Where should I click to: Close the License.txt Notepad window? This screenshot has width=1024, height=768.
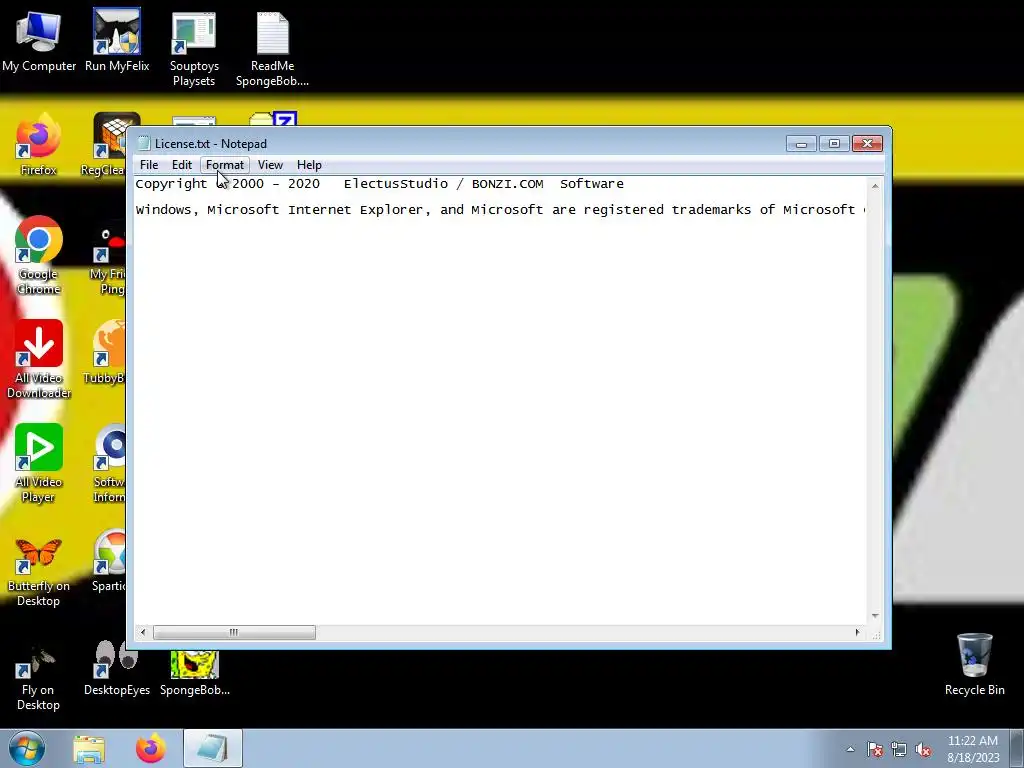coord(867,144)
